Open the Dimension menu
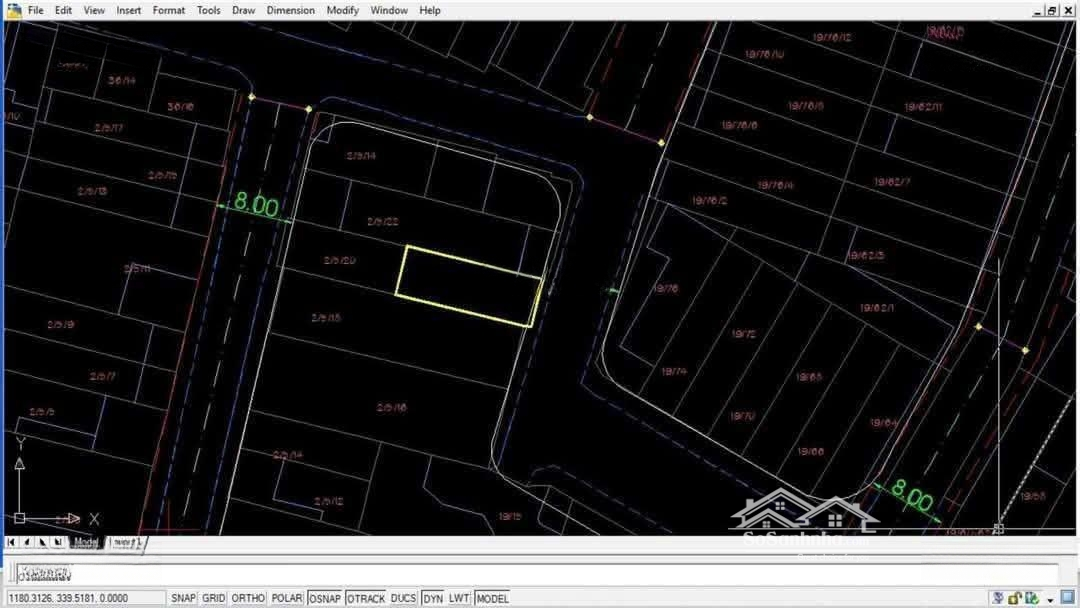 [291, 10]
